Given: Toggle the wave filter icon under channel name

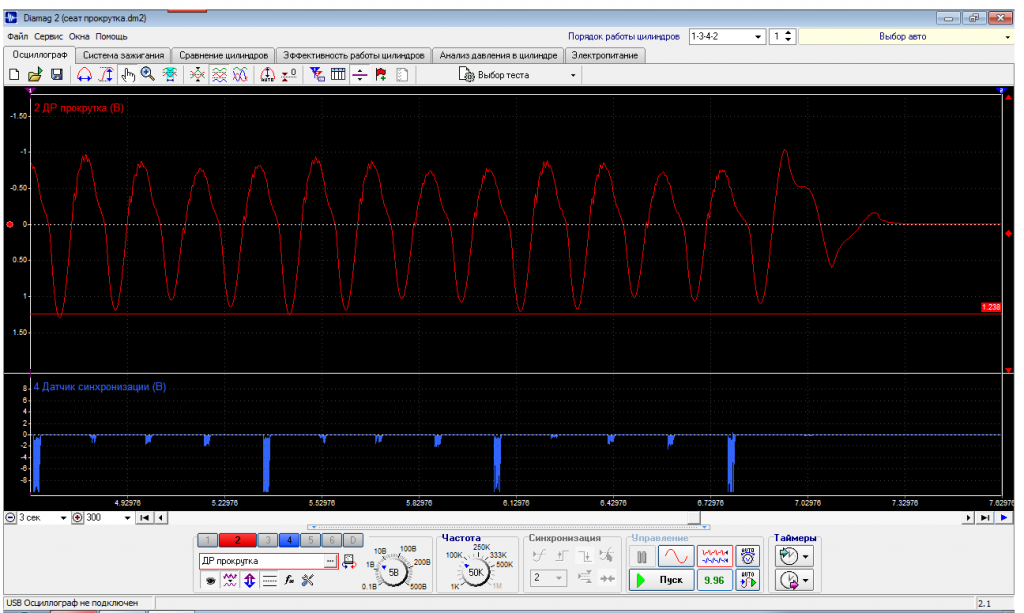Looking at the screenshot, I should click(230, 580).
